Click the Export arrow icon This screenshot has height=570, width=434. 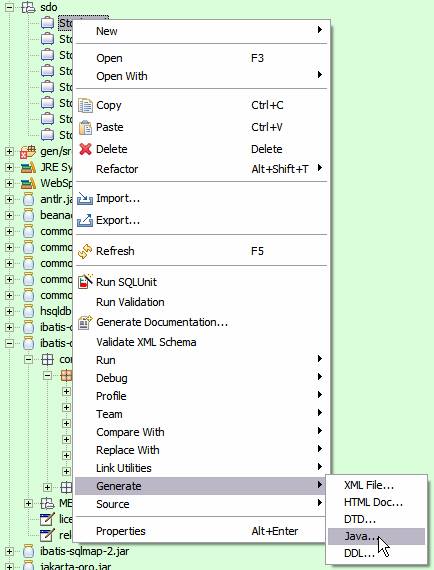coord(85,220)
